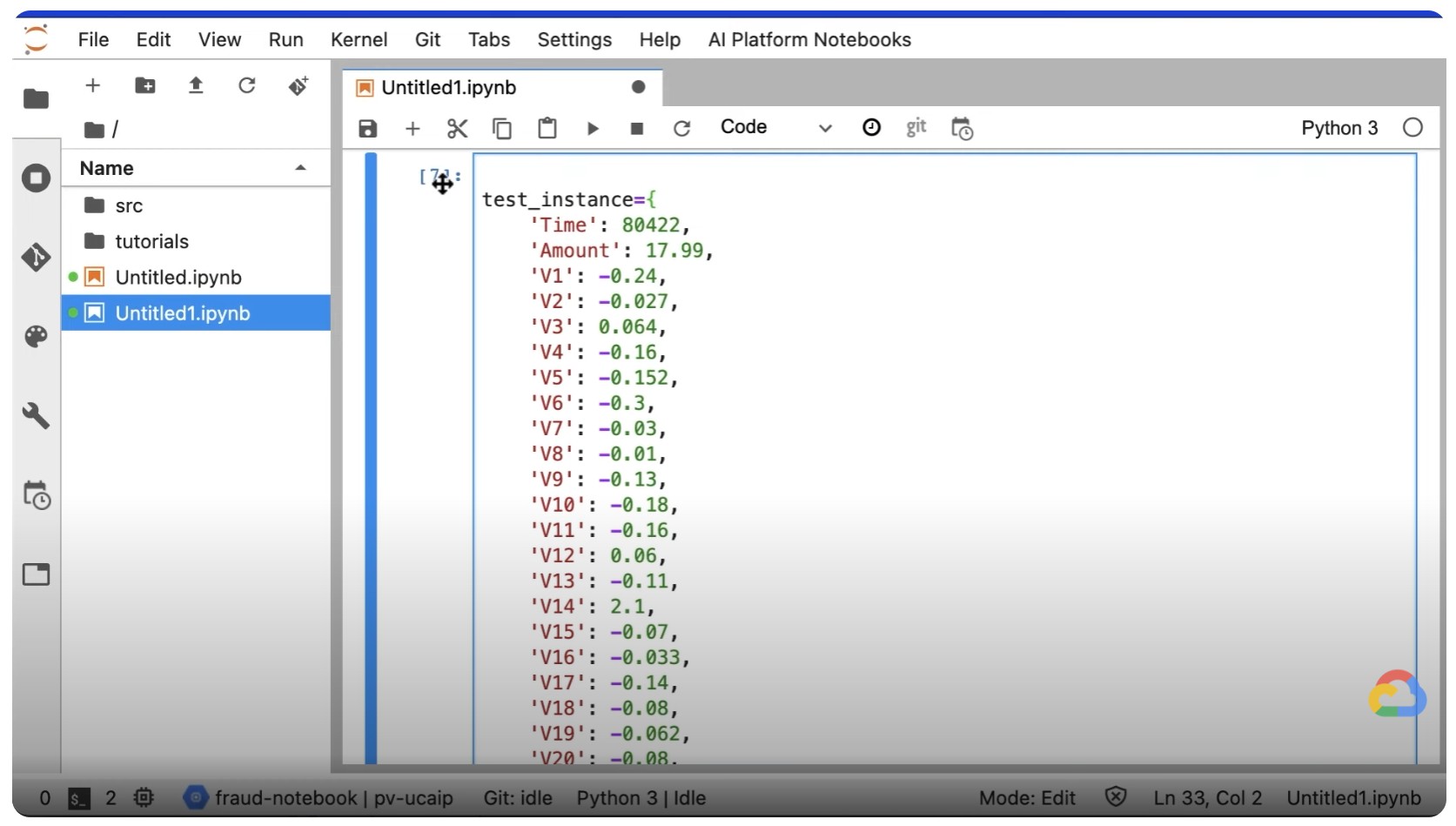Open the Commands palette sidebar icon

(36, 337)
